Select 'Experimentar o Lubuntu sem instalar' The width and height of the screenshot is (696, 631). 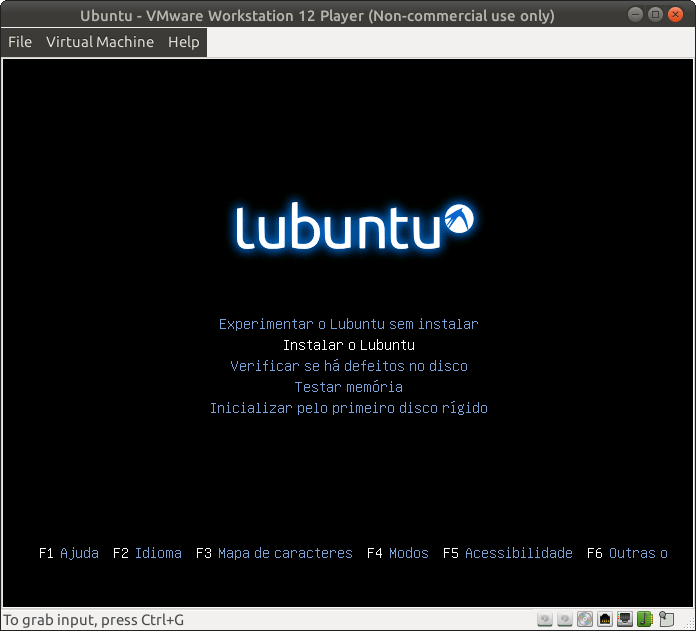[349, 324]
